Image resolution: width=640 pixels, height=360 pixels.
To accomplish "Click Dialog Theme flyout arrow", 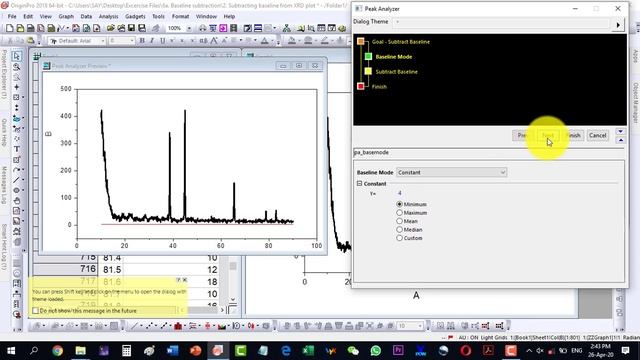I will (x=618, y=25).
